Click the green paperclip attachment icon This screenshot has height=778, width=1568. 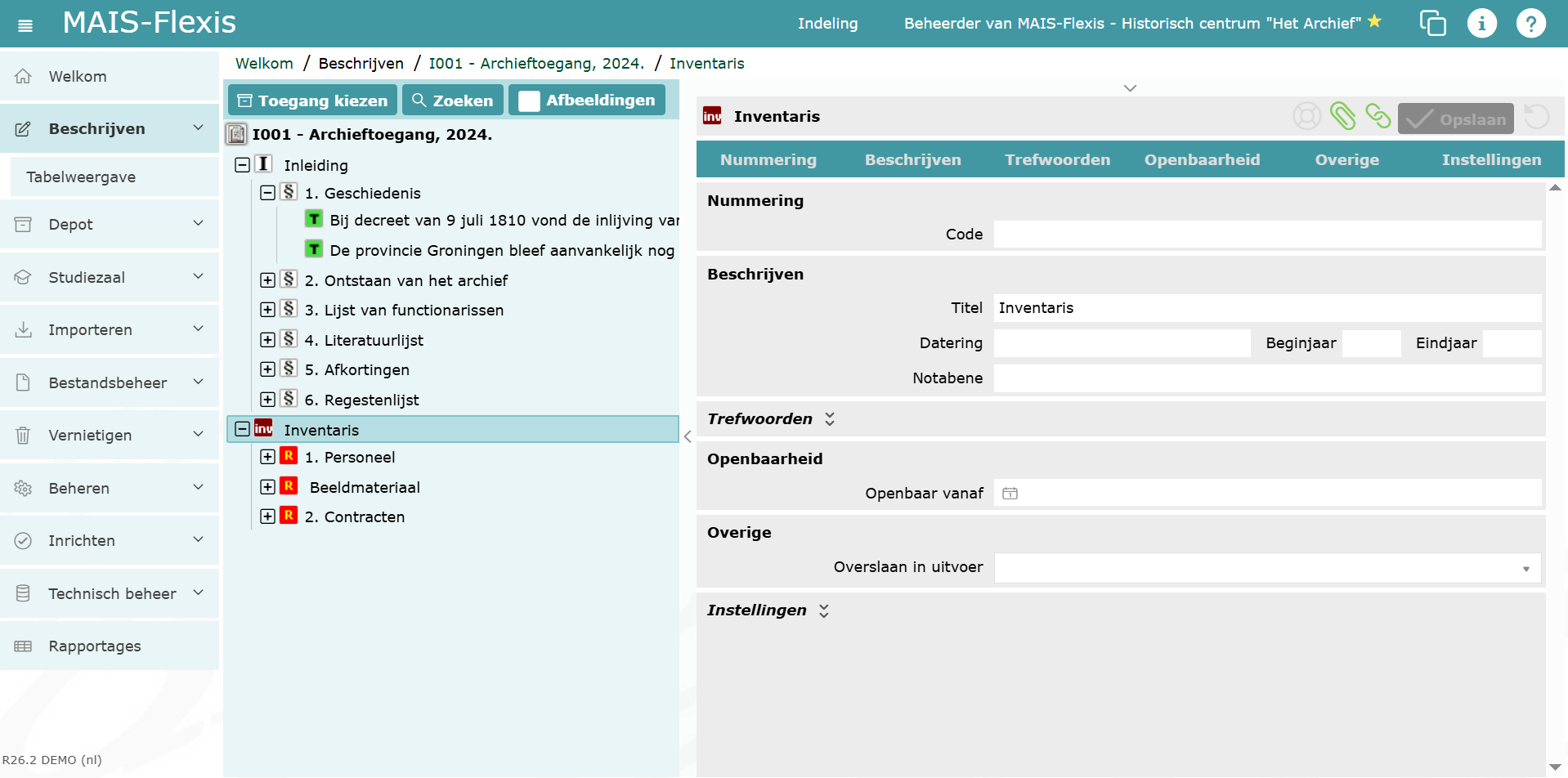click(1342, 116)
